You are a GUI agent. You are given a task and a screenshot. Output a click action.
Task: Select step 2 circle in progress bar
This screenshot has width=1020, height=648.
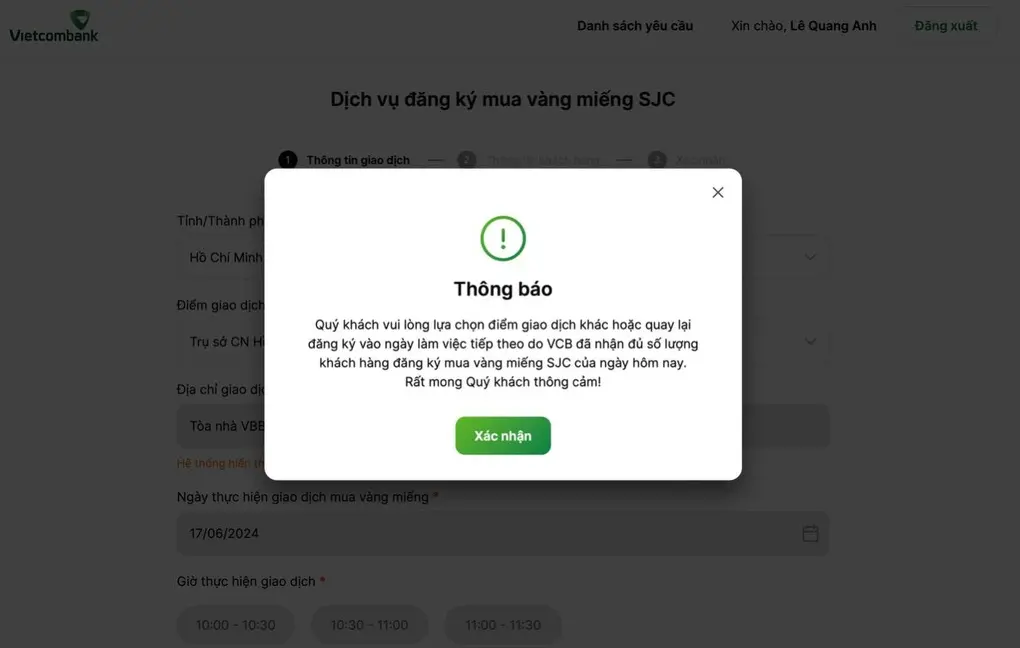466,160
